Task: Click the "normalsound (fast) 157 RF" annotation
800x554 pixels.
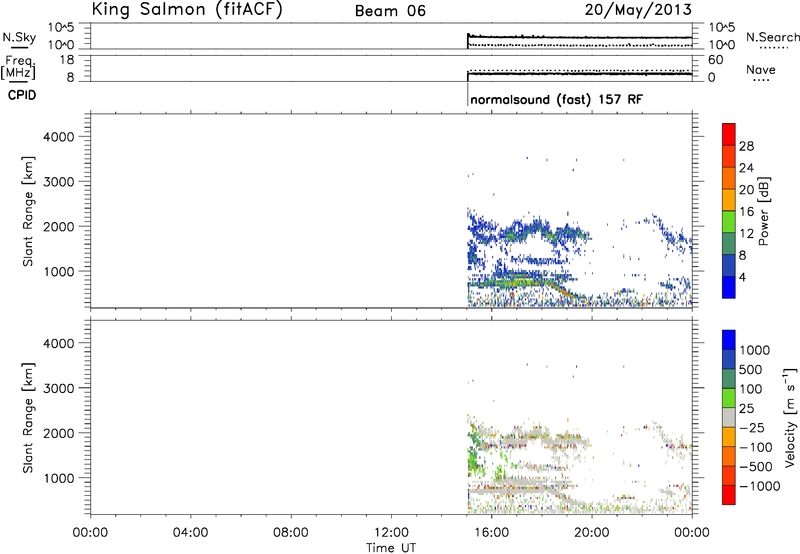Action: pos(557,99)
